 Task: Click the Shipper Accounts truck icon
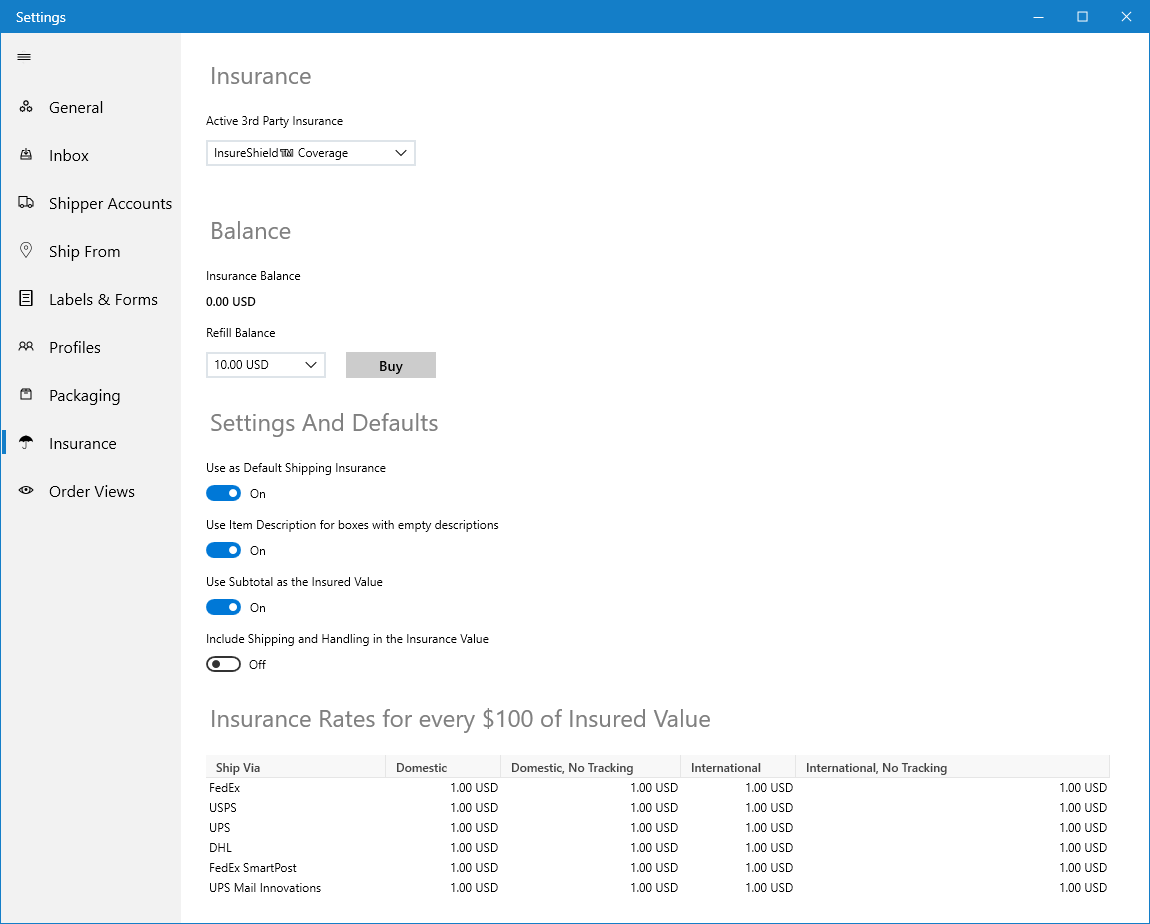[x=26, y=202]
